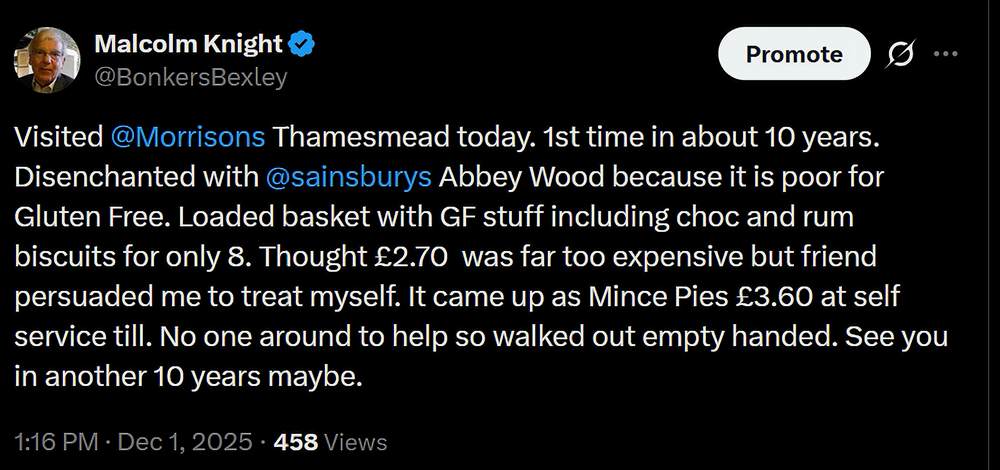Viewport: 1000px width, 470px height.
Task: Open Malcolm Knight's profile avatar
Action: [x=46, y=60]
